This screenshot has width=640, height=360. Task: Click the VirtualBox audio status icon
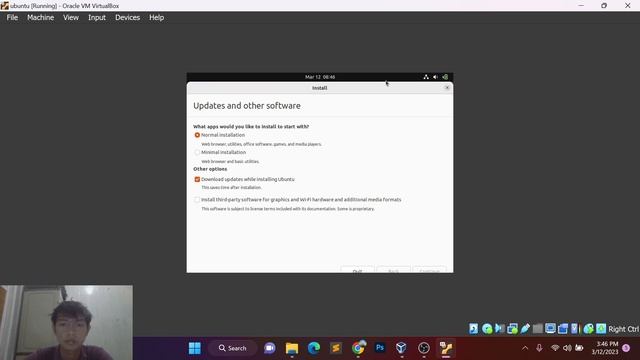pos(500,329)
